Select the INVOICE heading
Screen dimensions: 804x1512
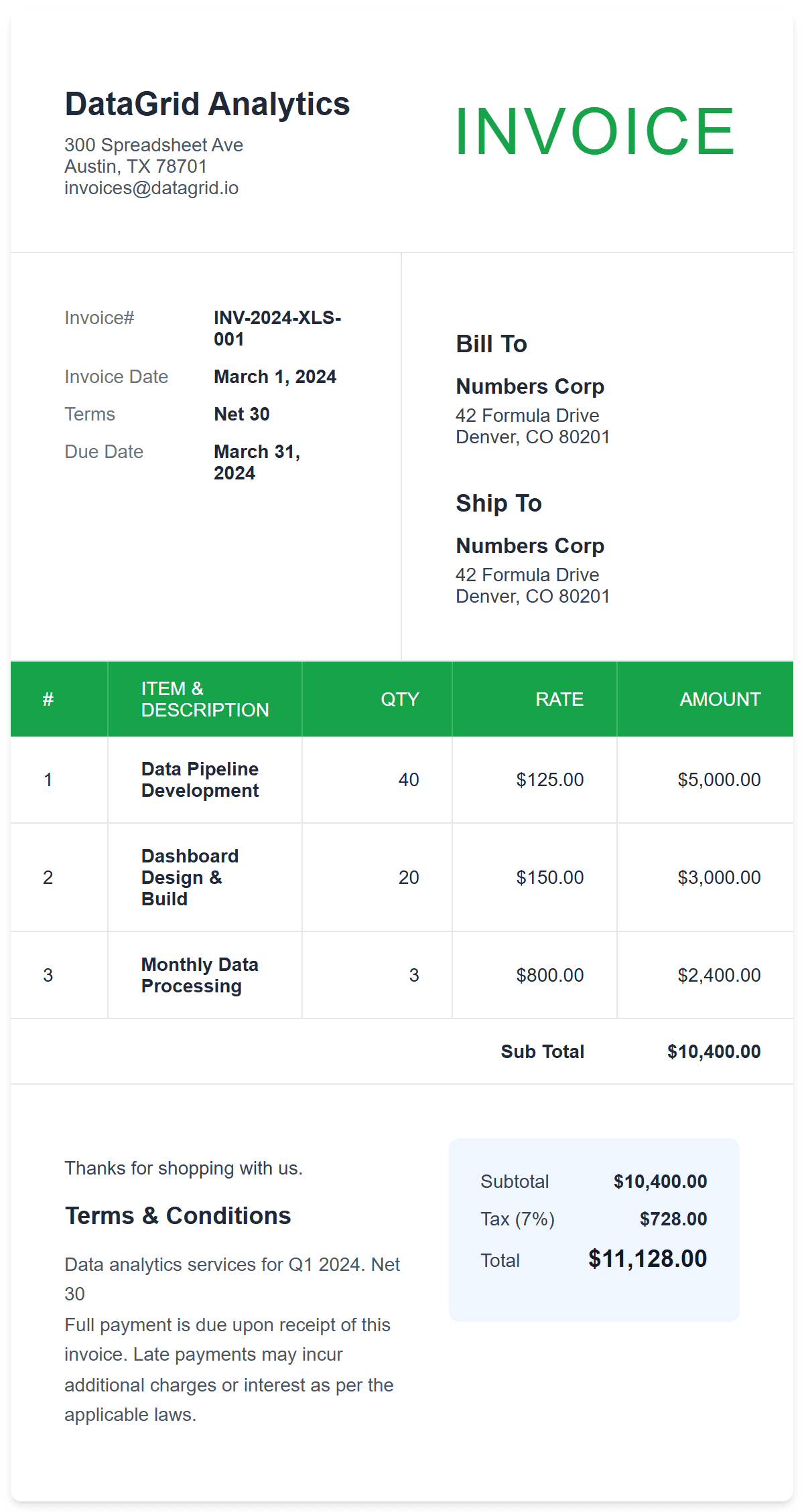click(595, 131)
